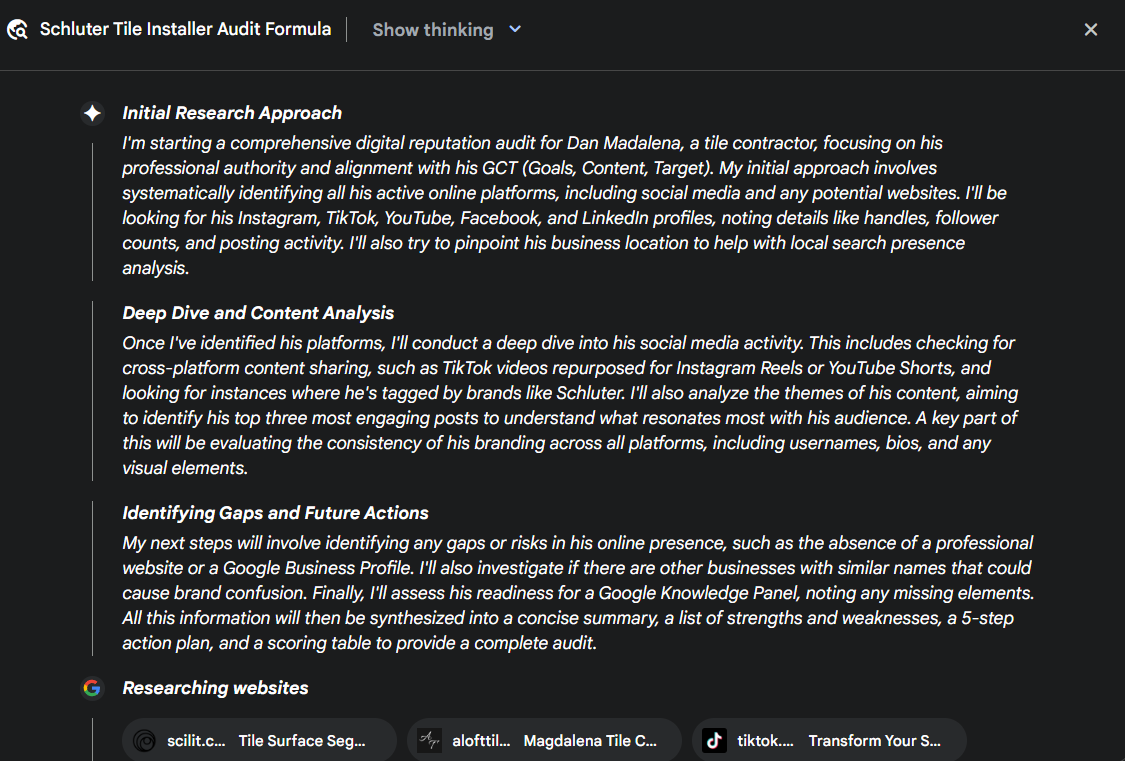Viewport: 1125px width, 761px height.
Task: Click the Deep Research icon beside the title
Action: [17, 29]
